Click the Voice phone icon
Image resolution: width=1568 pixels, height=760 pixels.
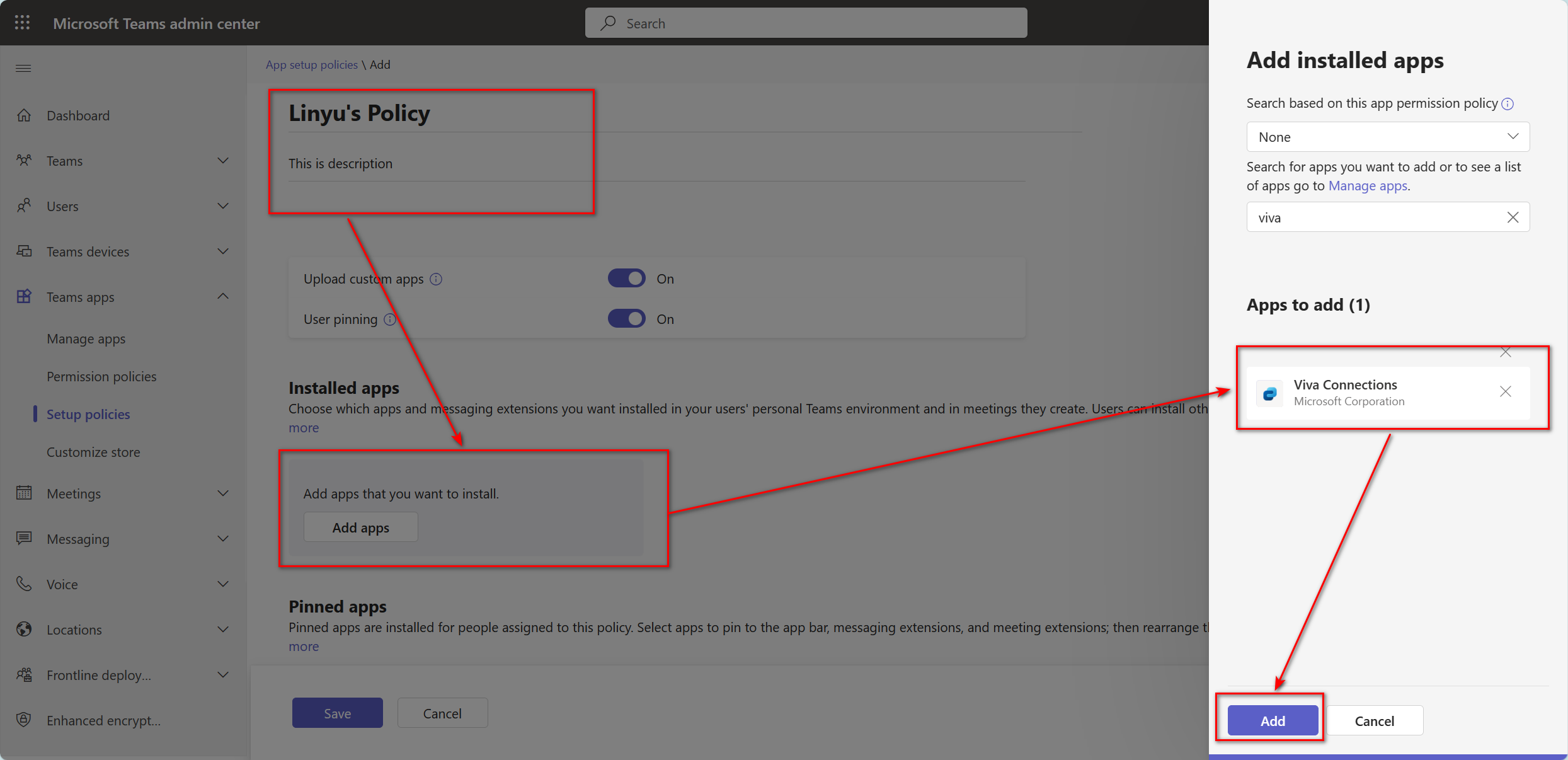coord(24,584)
